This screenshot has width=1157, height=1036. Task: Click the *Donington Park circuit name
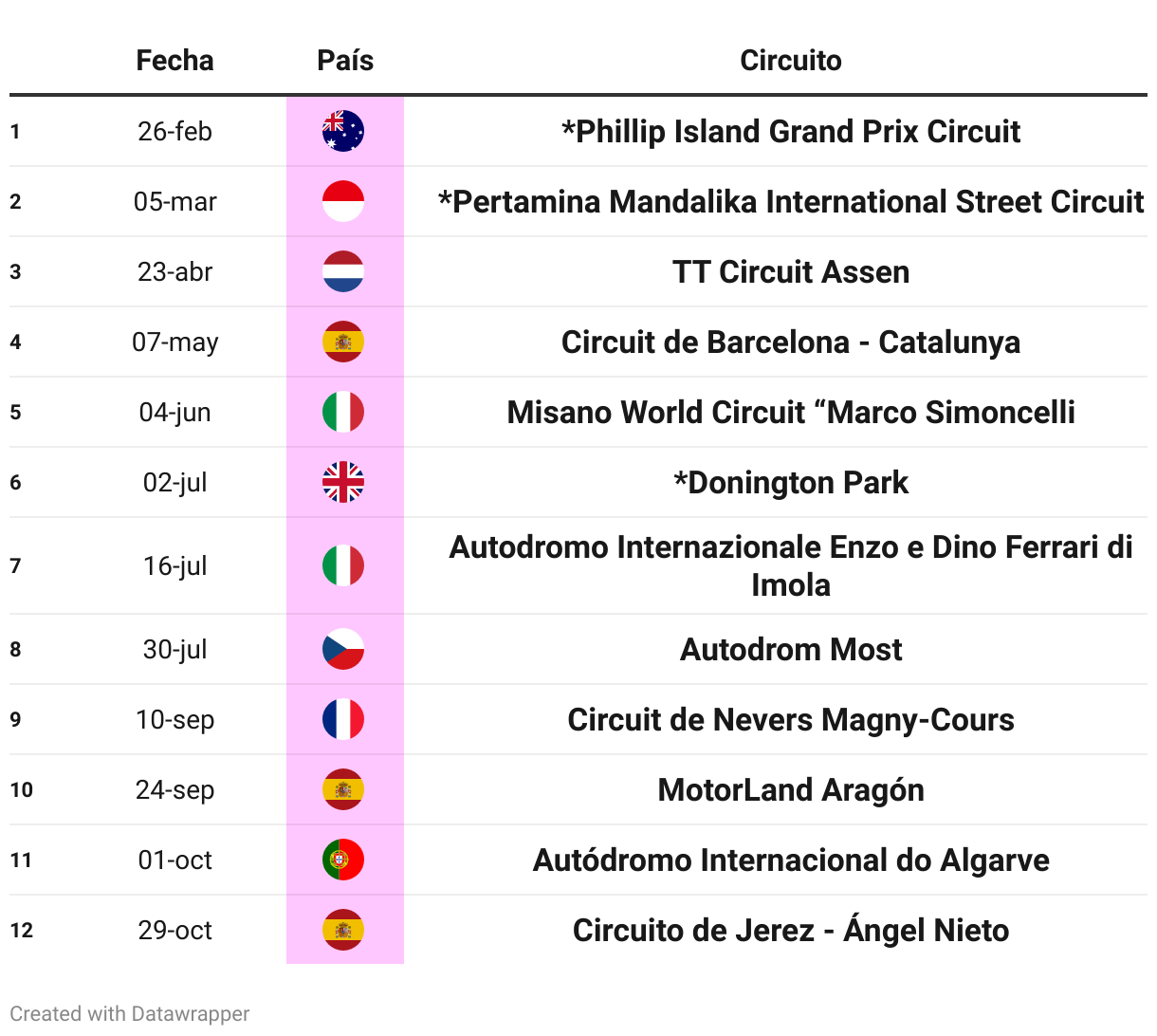pos(791,483)
